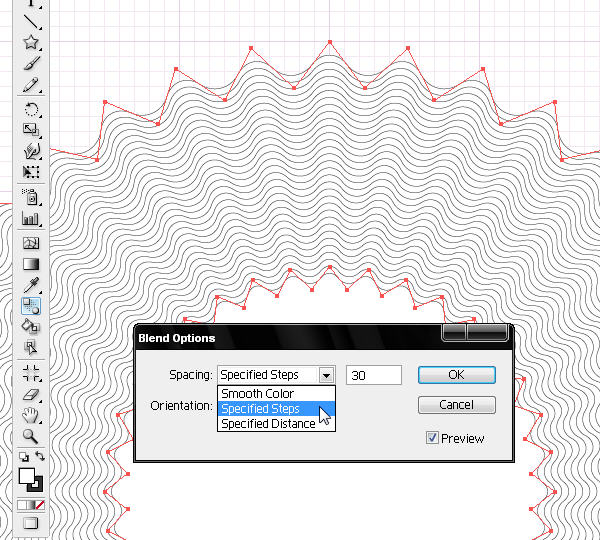Change the screen mode
The height and width of the screenshot is (540, 600).
click(31, 523)
